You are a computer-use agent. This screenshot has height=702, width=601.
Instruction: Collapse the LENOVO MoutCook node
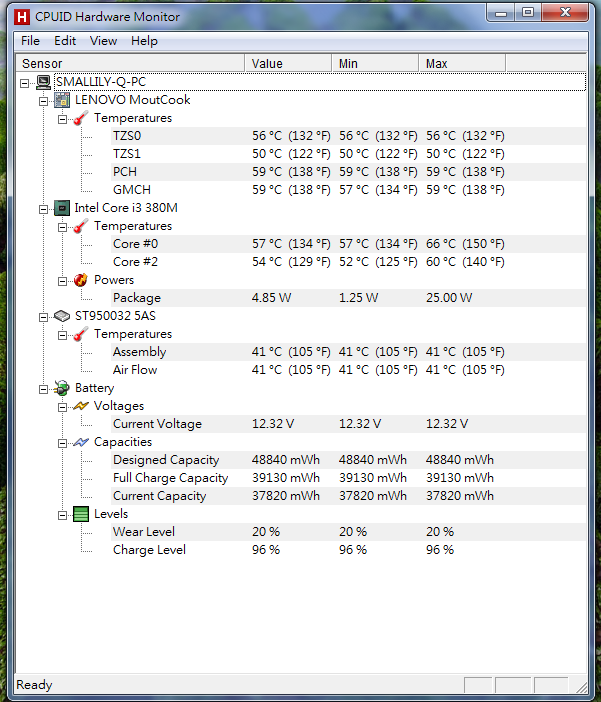click(43, 101)
